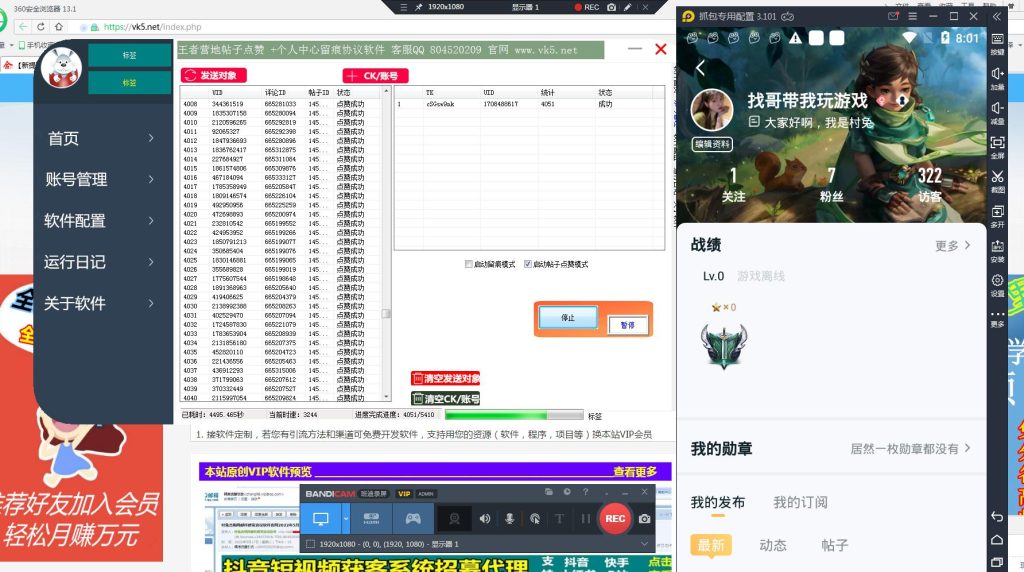Click the task progress bar

point(513,415)
